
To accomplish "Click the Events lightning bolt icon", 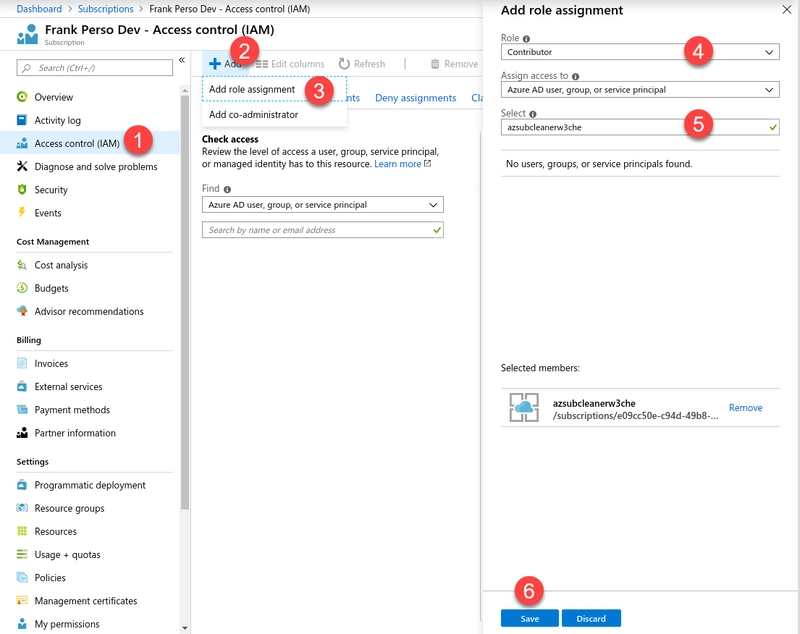I will coord(23,212).
